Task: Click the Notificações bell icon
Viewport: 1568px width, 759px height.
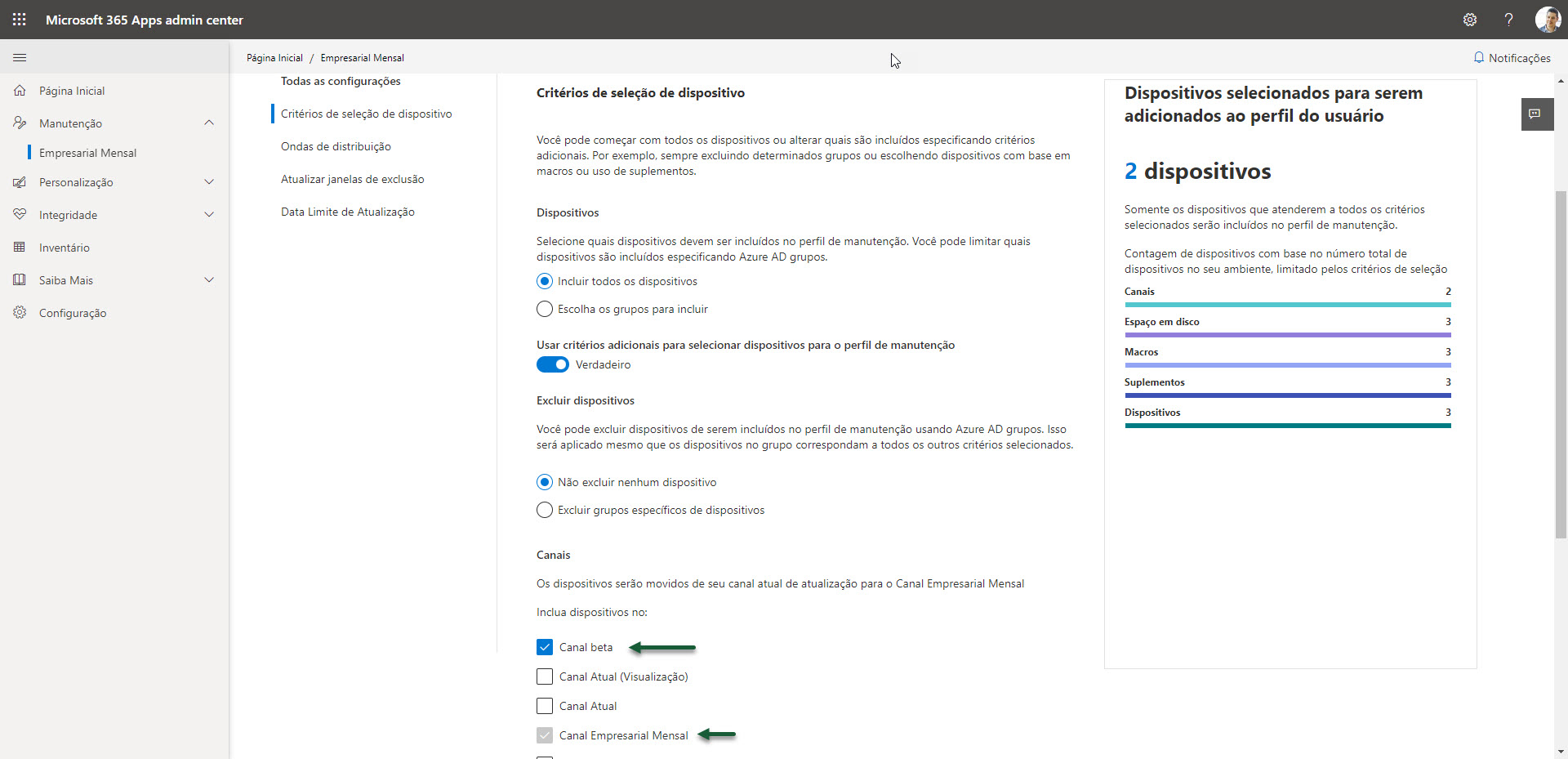Action: coord(1478,58)
